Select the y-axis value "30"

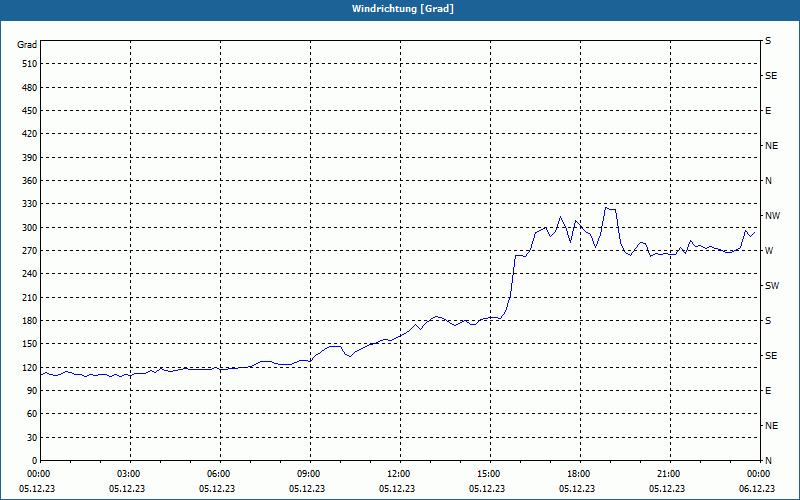[32, 437]
